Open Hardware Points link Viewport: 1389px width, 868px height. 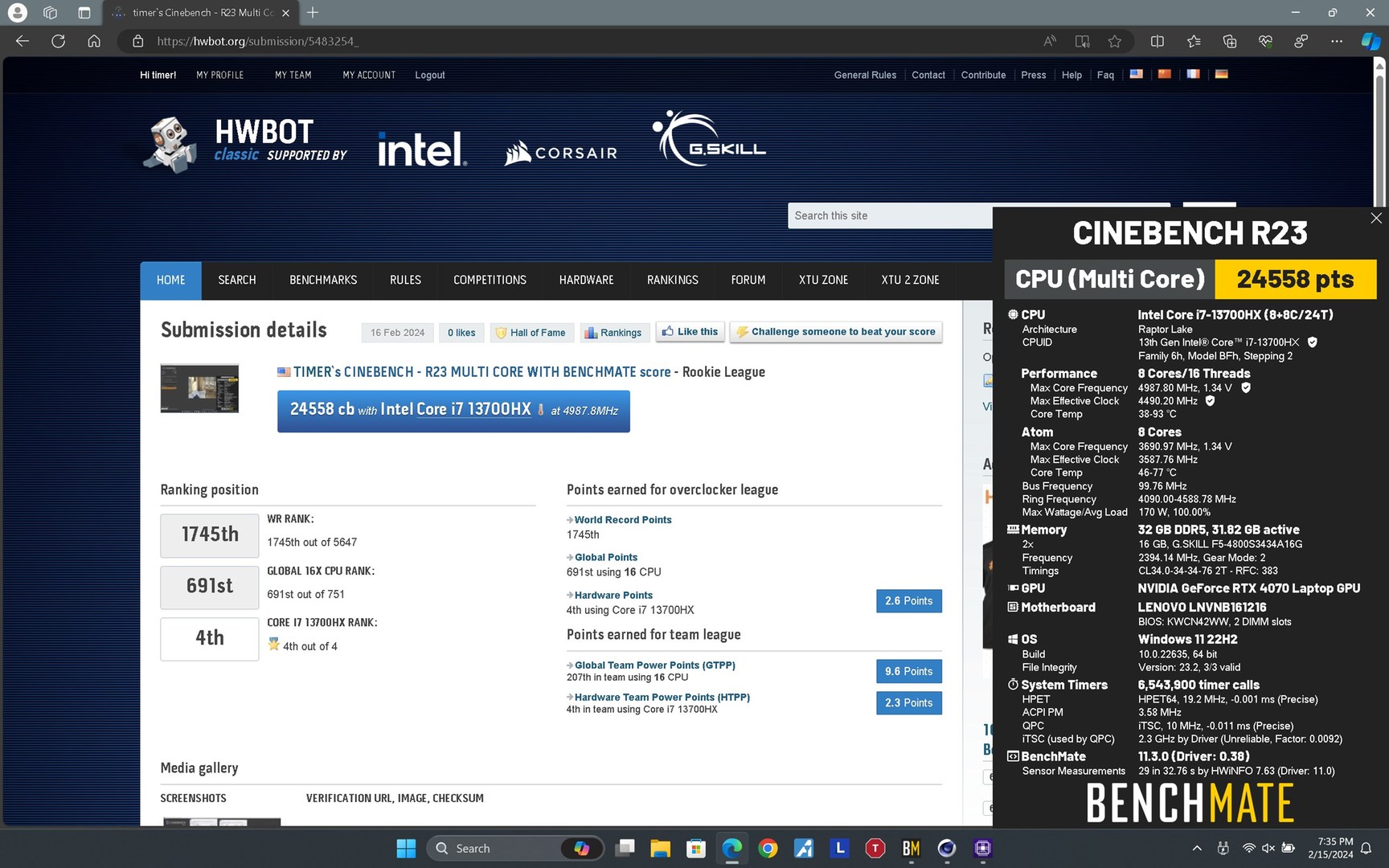[x=613, y=595]
